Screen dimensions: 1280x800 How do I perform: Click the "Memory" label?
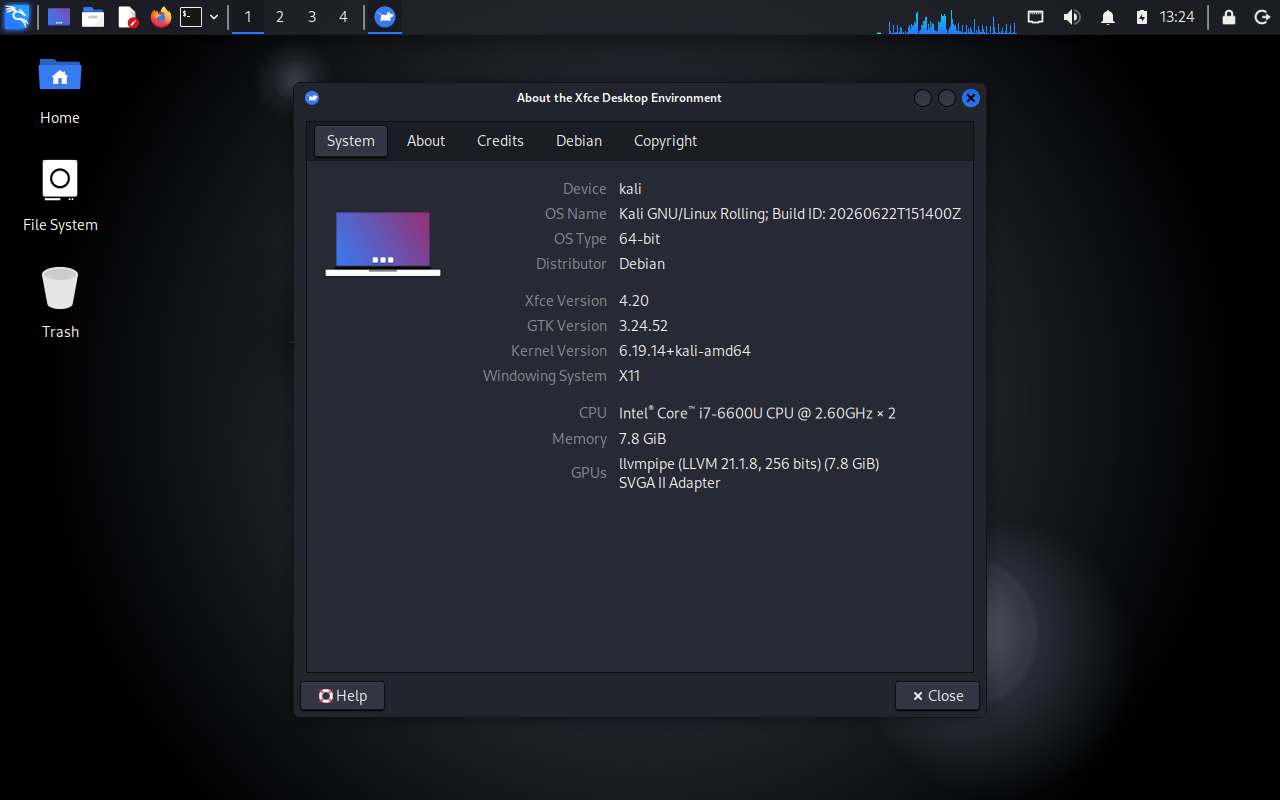click(x=579, y=439)
